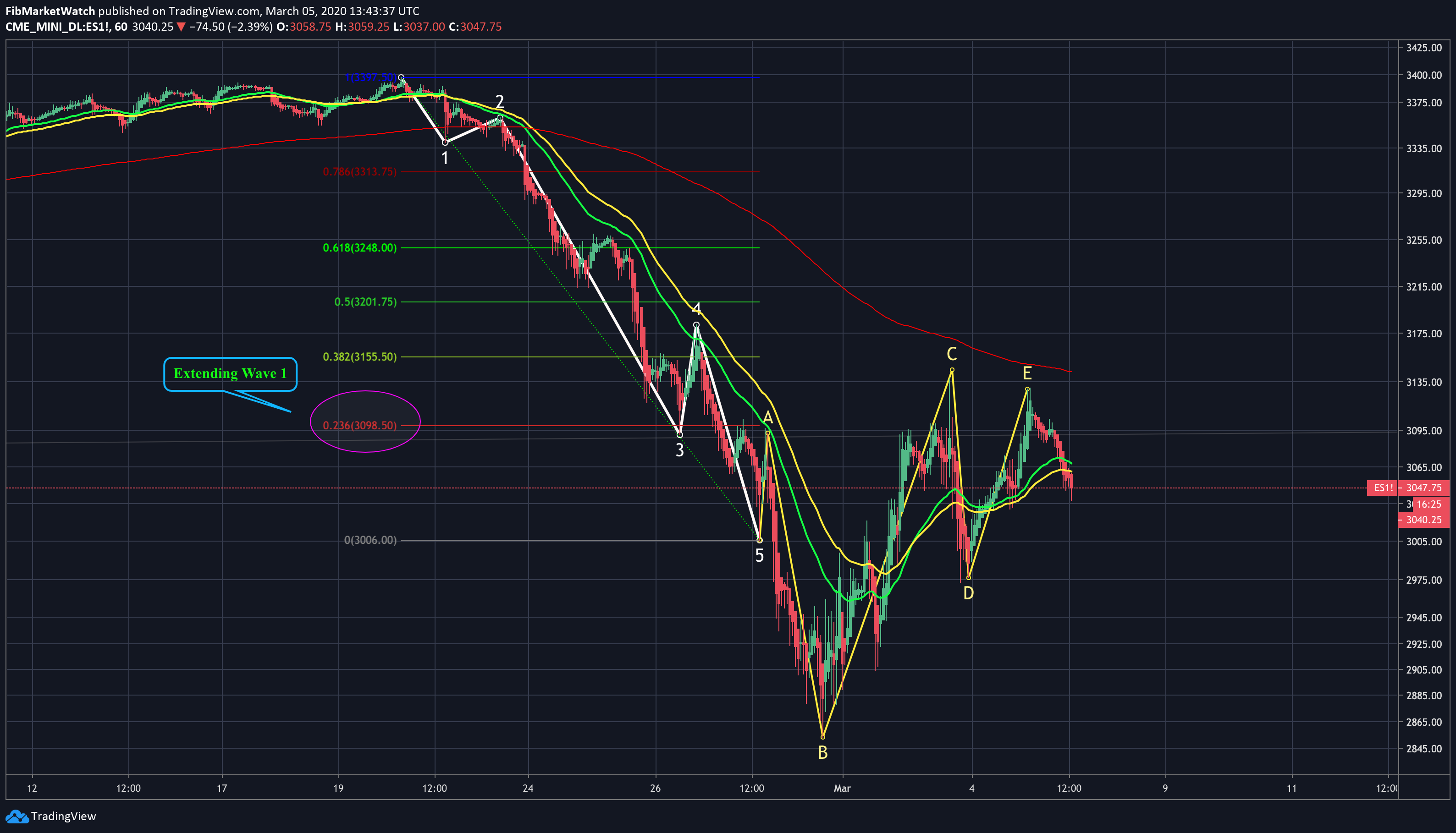
Task: Click the pivot circle at wave B low
Action: click(x=822, y=737)
